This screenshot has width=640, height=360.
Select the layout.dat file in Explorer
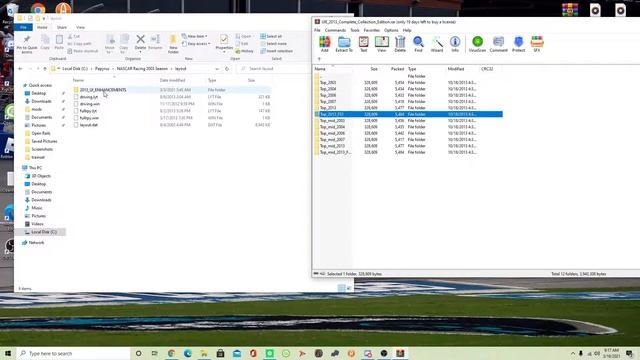click(x=89, y=125)
